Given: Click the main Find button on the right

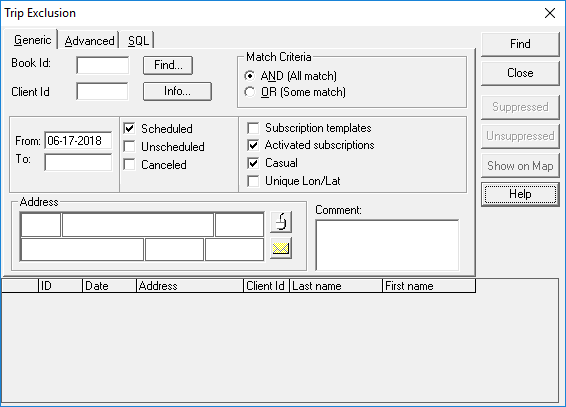Looking at the screenshot, I should pos(520,44).
